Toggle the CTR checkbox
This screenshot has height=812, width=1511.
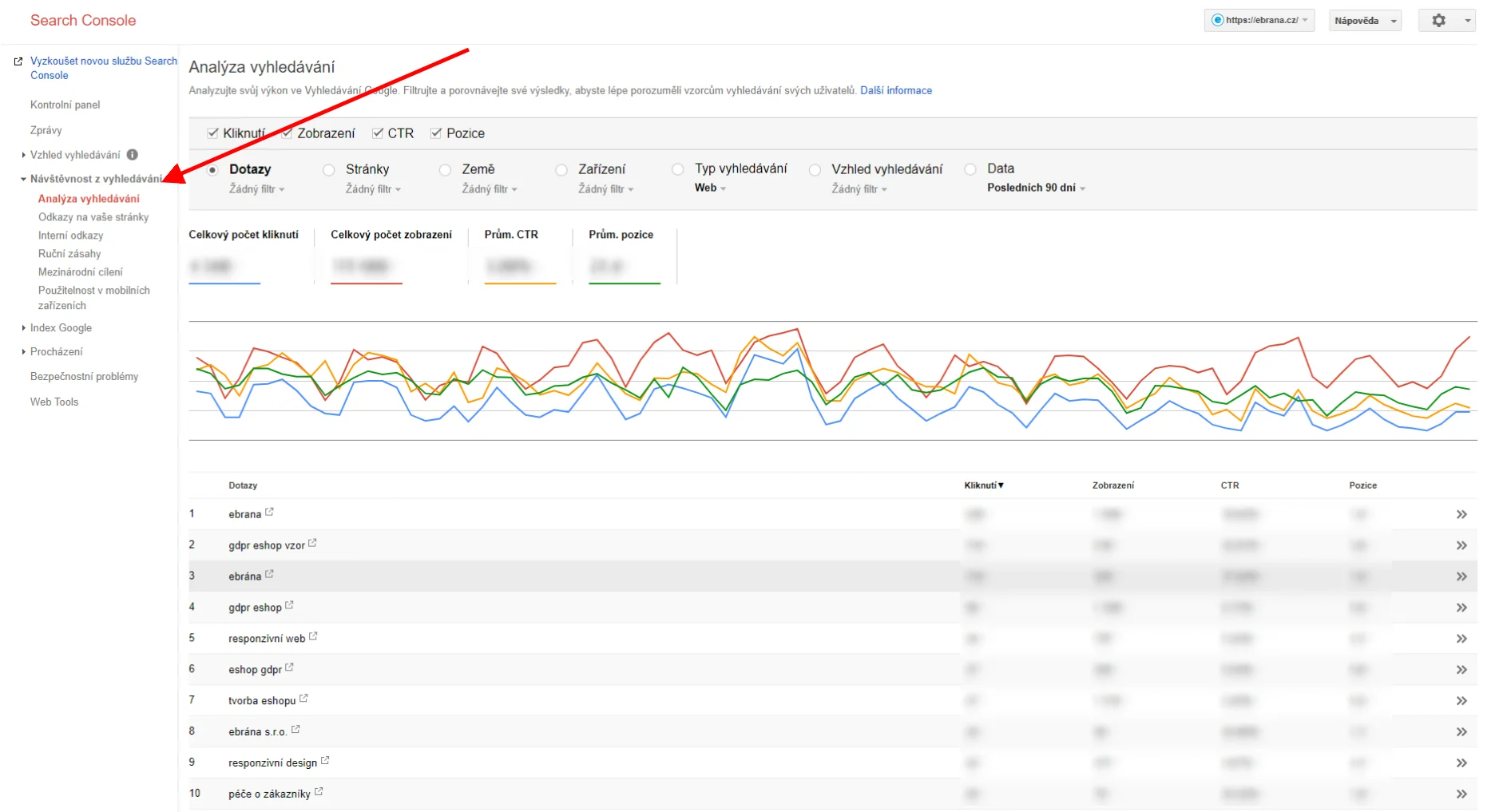(x=378, y=133)
